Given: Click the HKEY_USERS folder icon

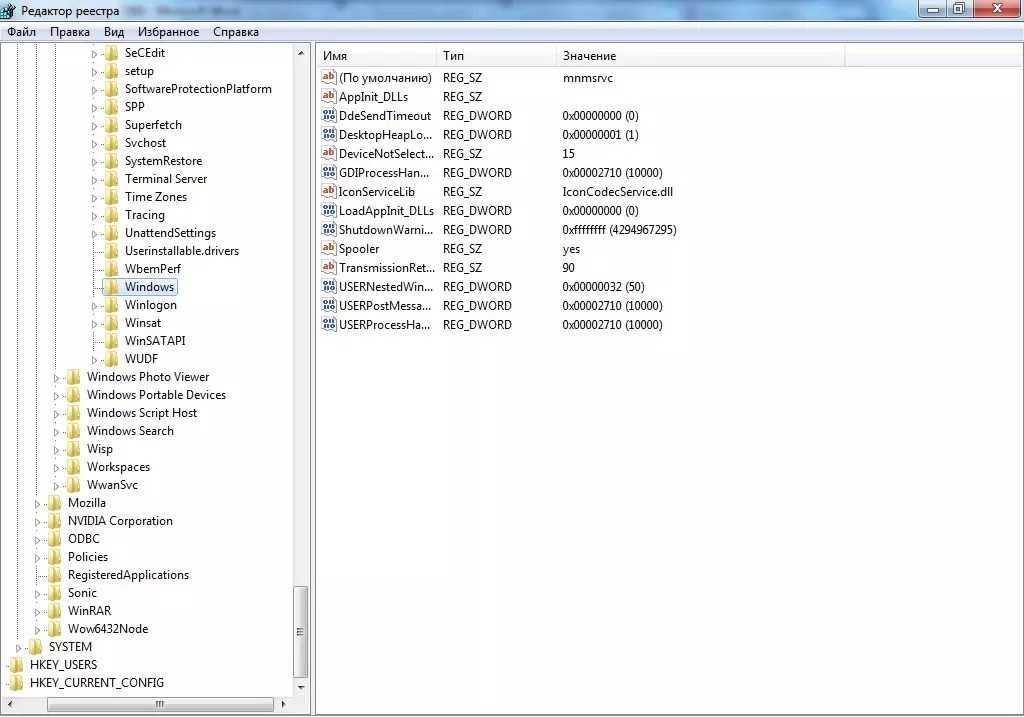Looking at the screenshot, I should point(16,665).
